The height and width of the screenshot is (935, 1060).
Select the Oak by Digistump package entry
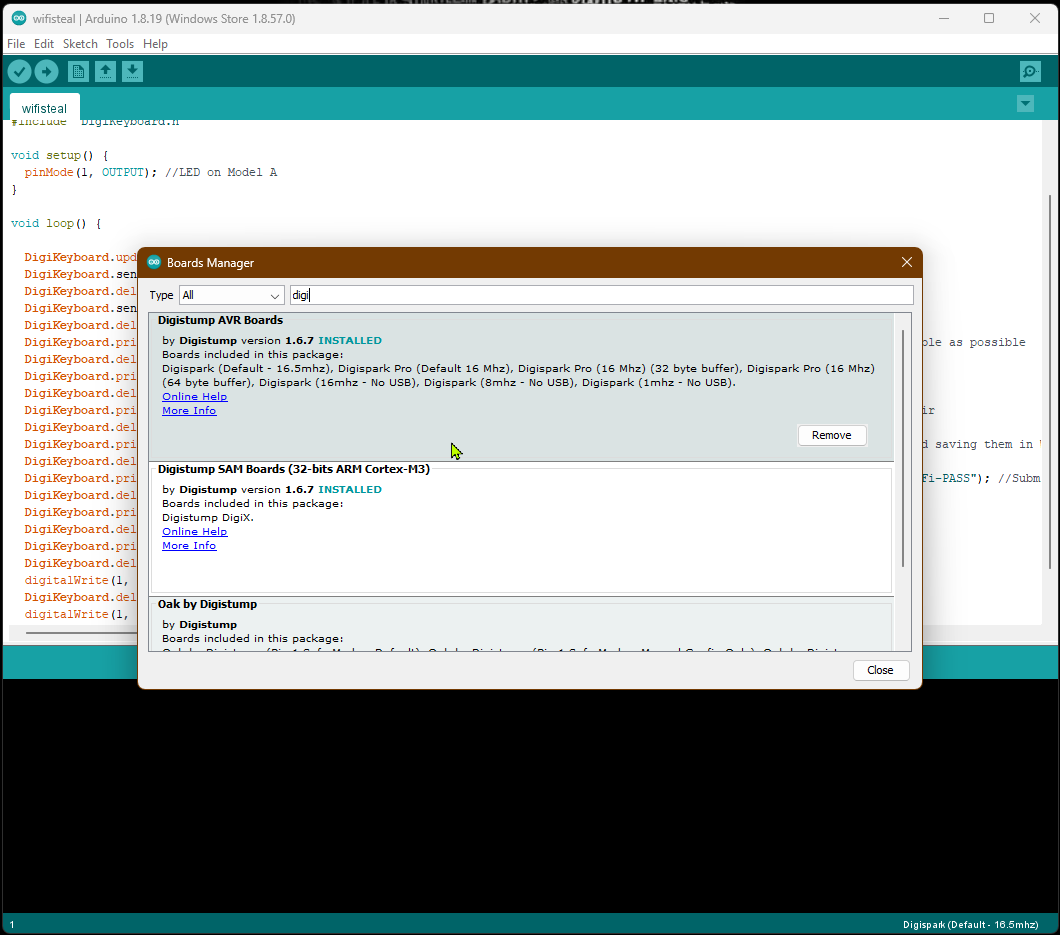(521, 624)
